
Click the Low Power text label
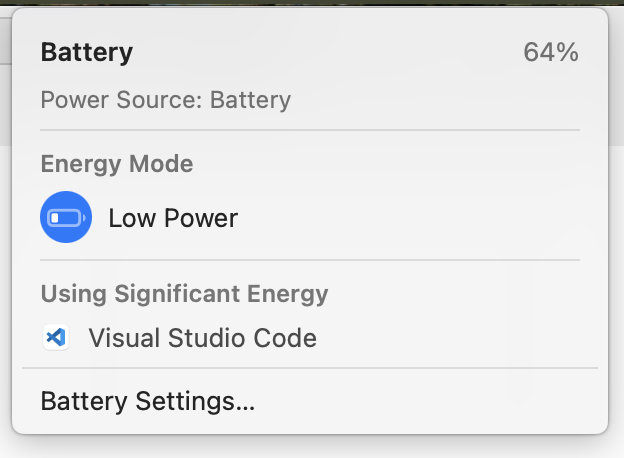173,218
